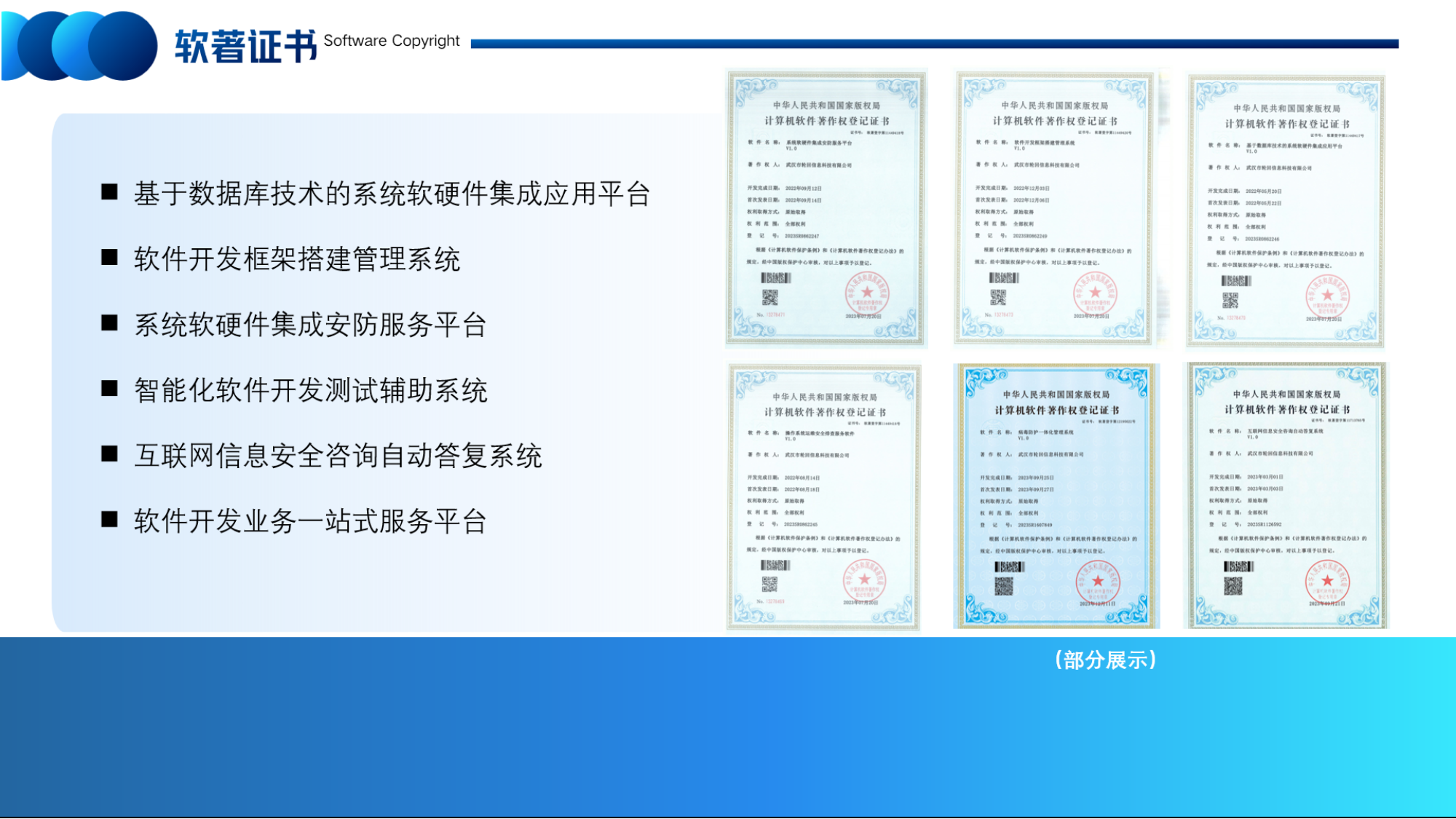Image resolution: width=1456 pixels, height=819 pixels.
Task: Click the 软著证书 slide title
Action: point(245,47)
